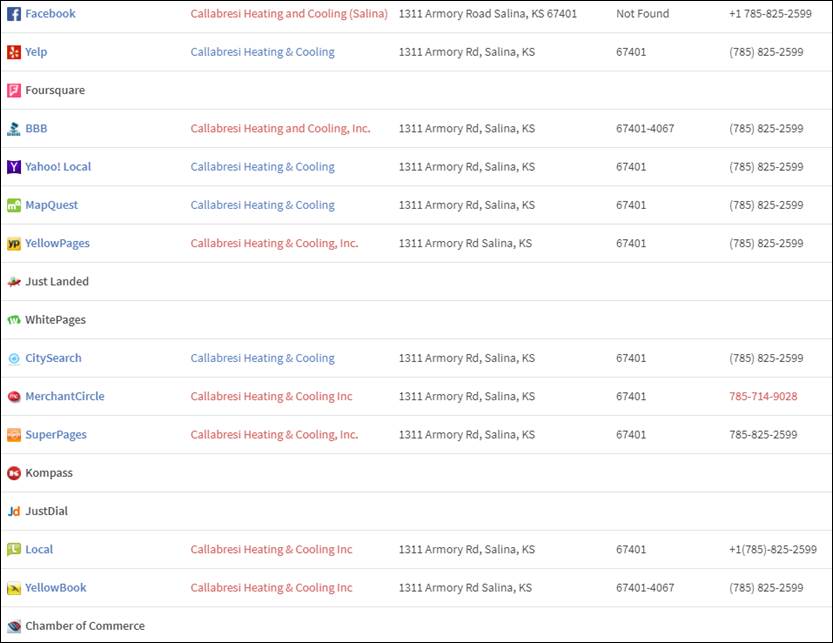The width and height of the screenshot is (833, 643).
Task: Select Local row phone +1(785)-825-2599
Action: (773, 549)
